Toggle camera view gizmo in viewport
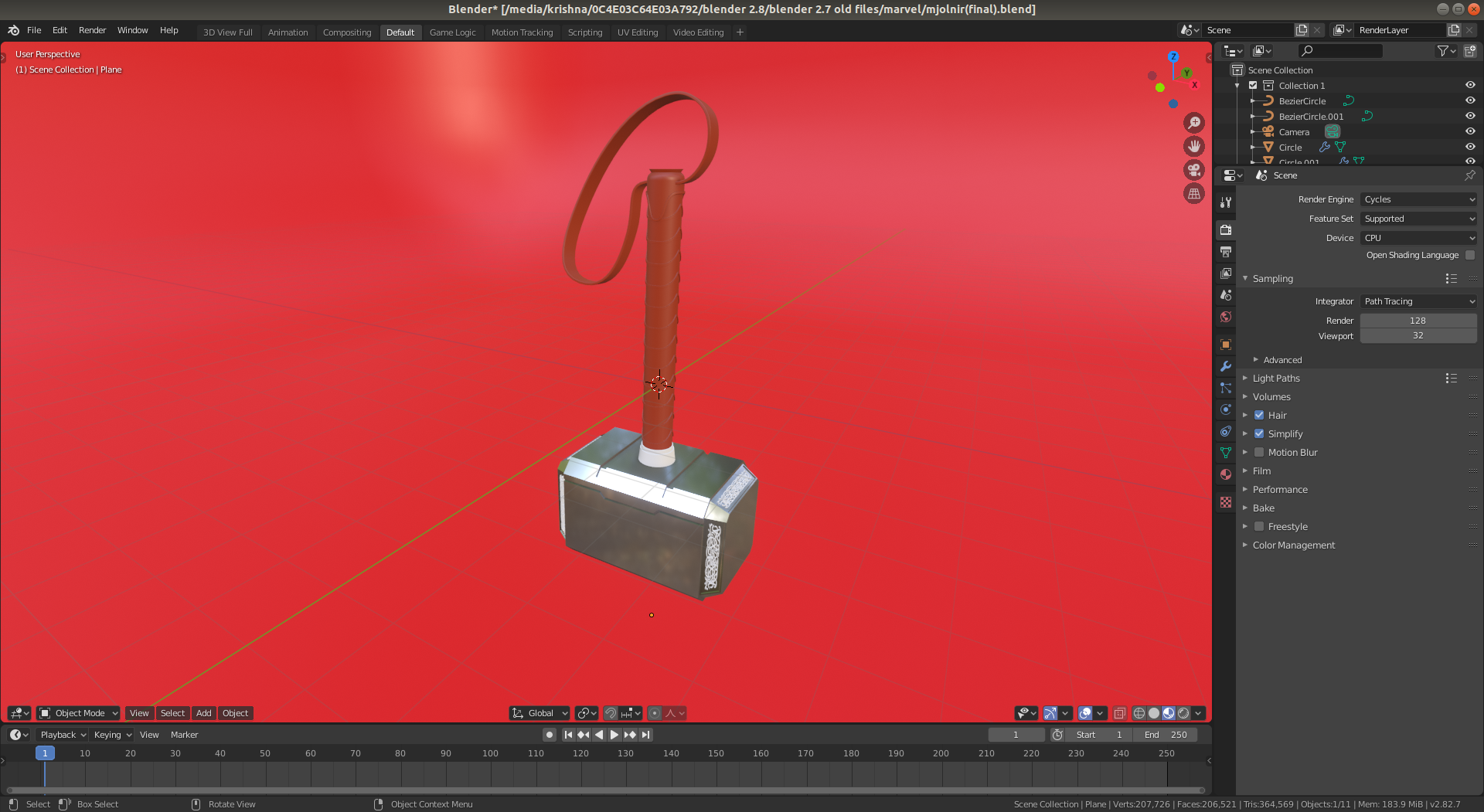Screen dimensions: 1484x812 [x=1194, y=170]
